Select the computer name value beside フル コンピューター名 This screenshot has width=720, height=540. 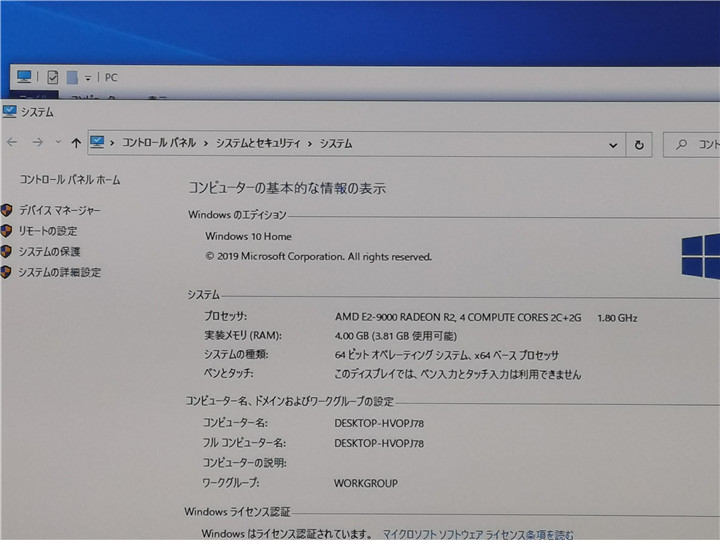click(x=379, y=444)
